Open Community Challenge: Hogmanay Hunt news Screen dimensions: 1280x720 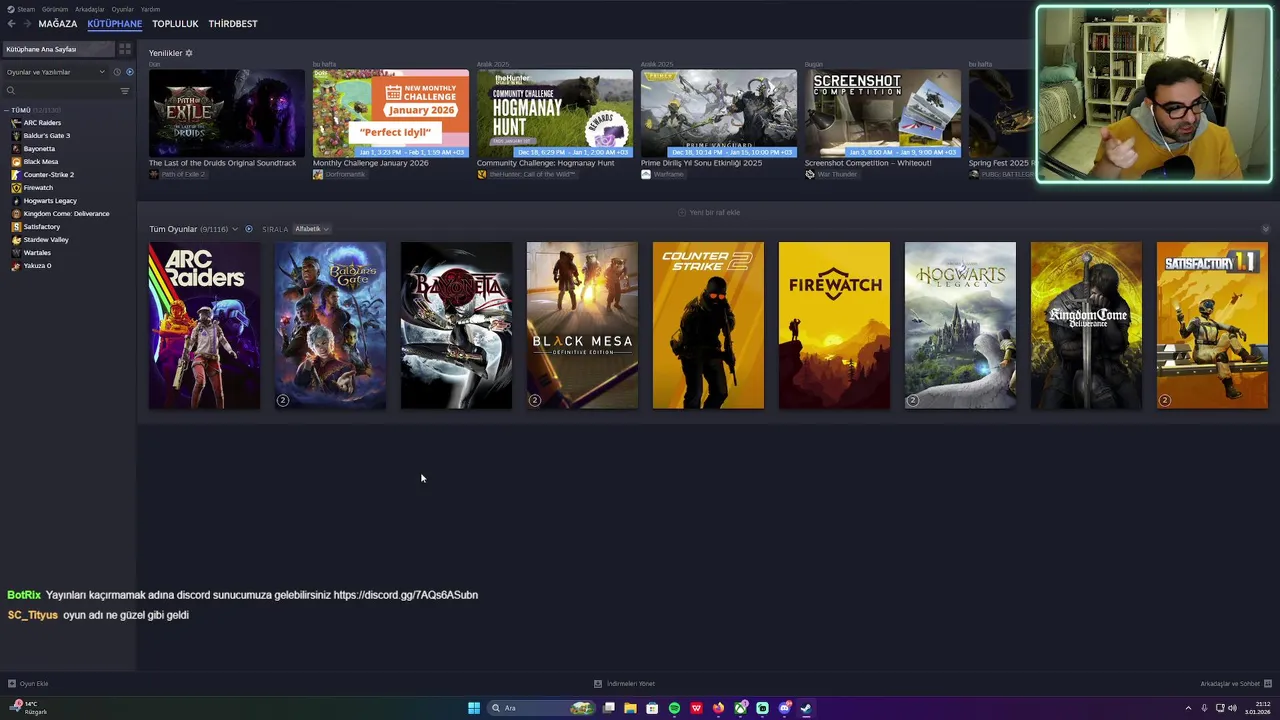(555, 113)
